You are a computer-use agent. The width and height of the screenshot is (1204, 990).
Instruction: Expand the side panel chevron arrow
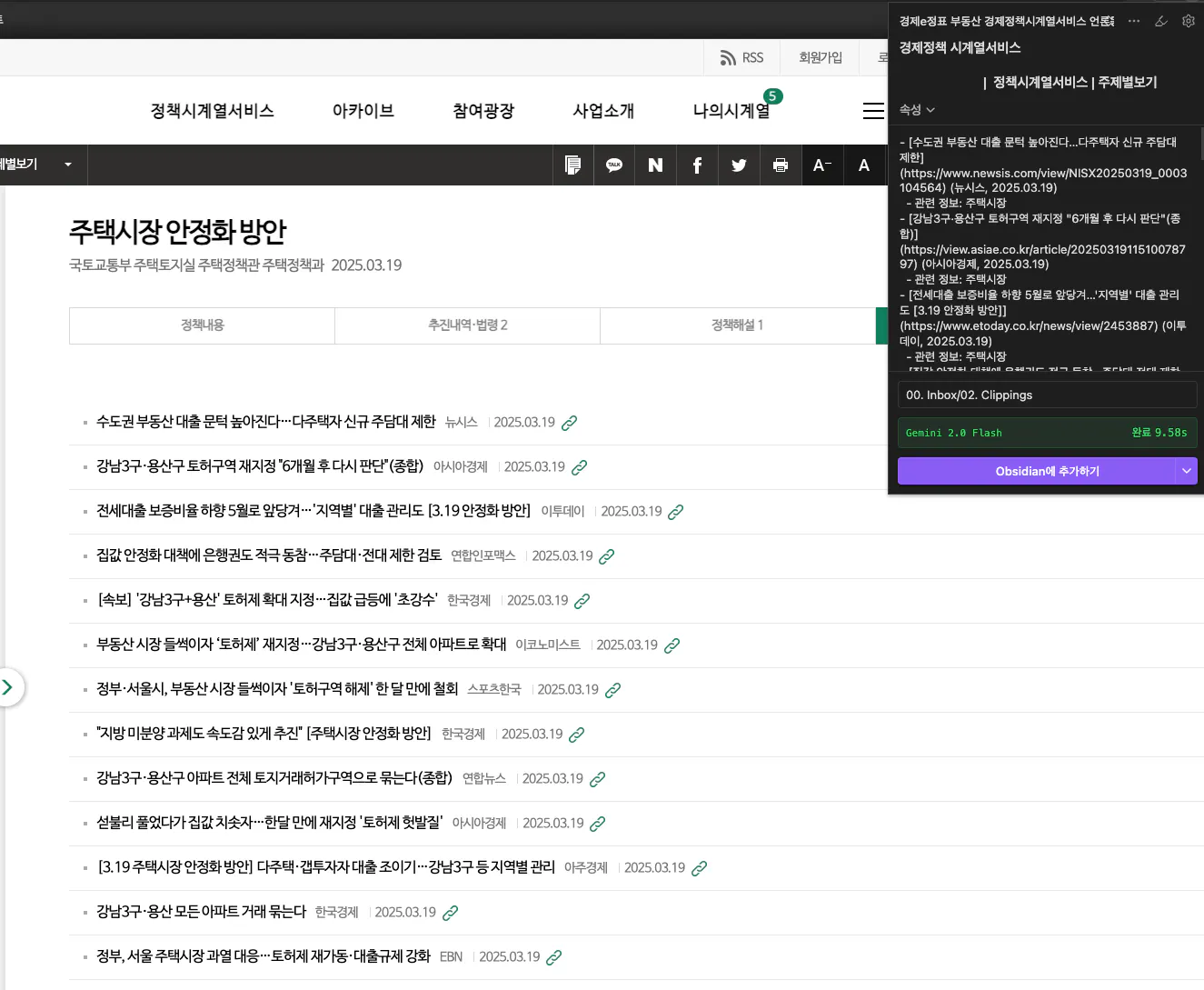coord(8,687)
